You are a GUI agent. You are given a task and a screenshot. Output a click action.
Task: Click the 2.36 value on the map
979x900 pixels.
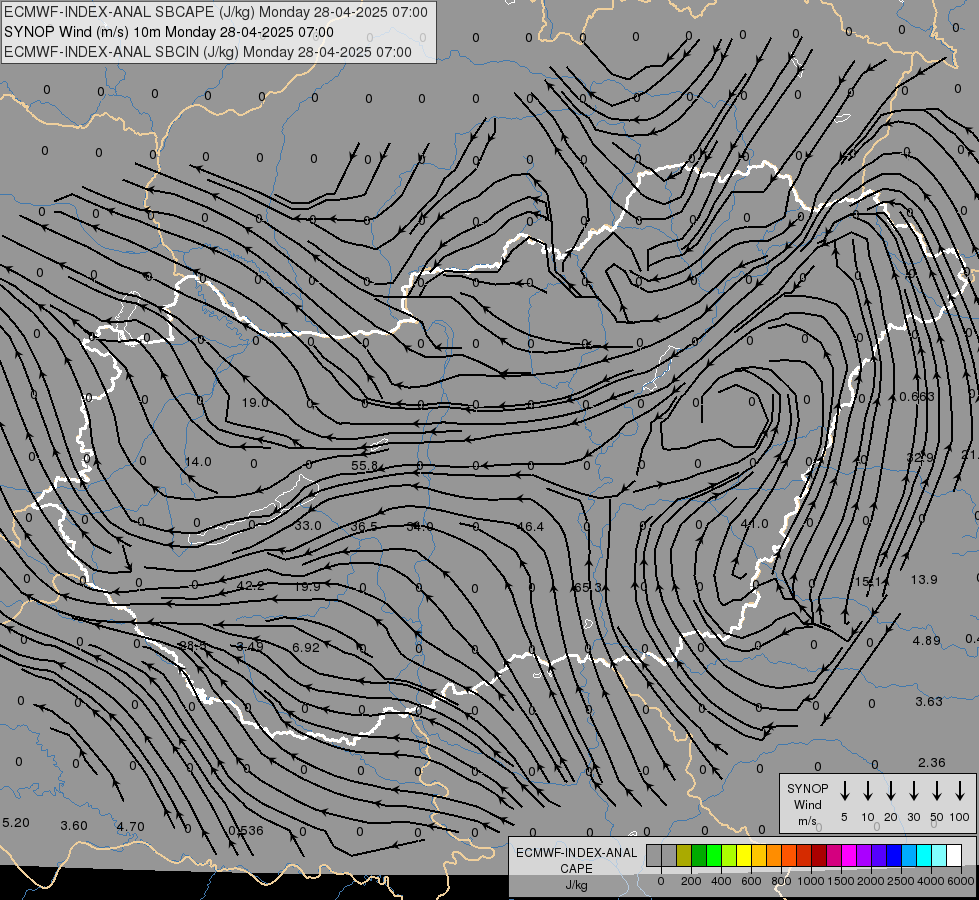932,763
